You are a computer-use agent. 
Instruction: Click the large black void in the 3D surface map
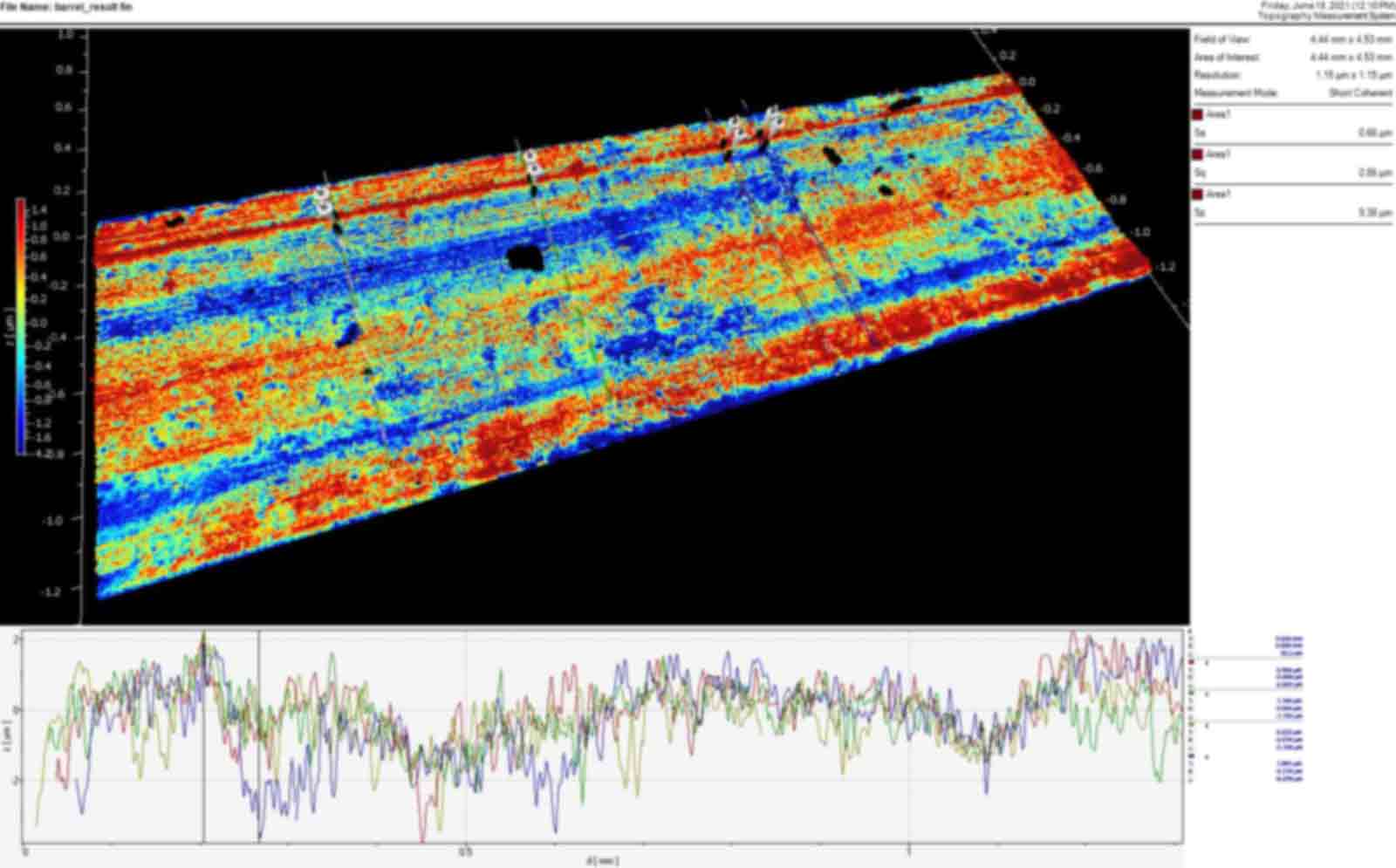tap(525, 257)
